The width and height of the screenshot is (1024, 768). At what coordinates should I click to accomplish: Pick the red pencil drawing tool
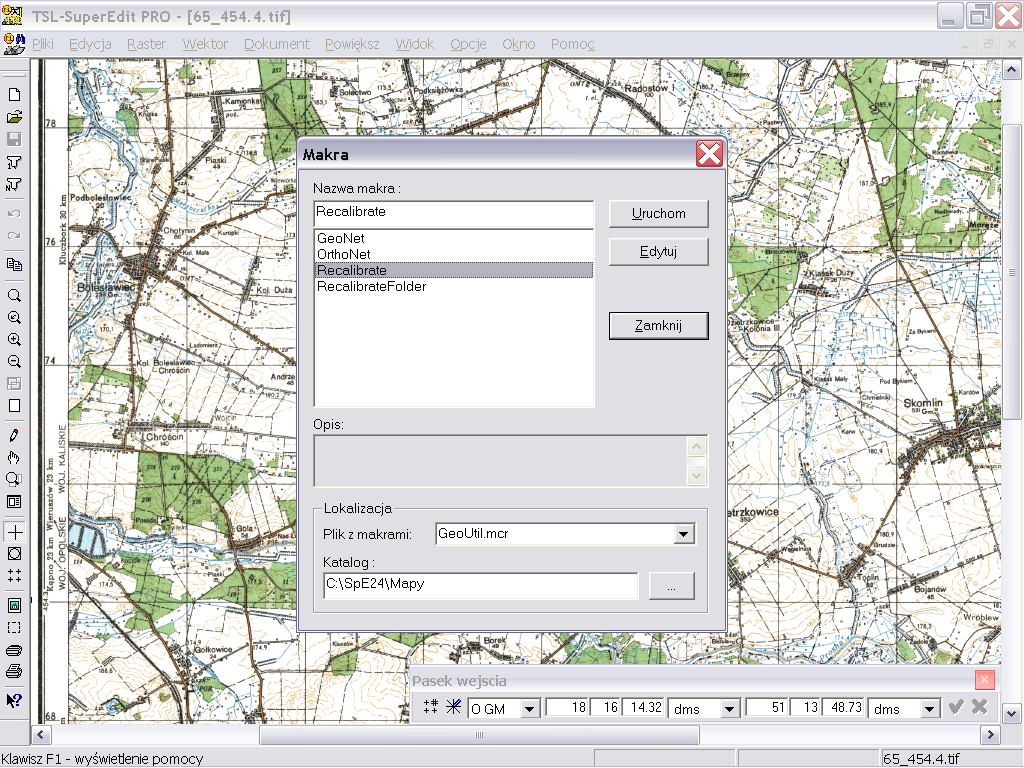coord(14,436)
